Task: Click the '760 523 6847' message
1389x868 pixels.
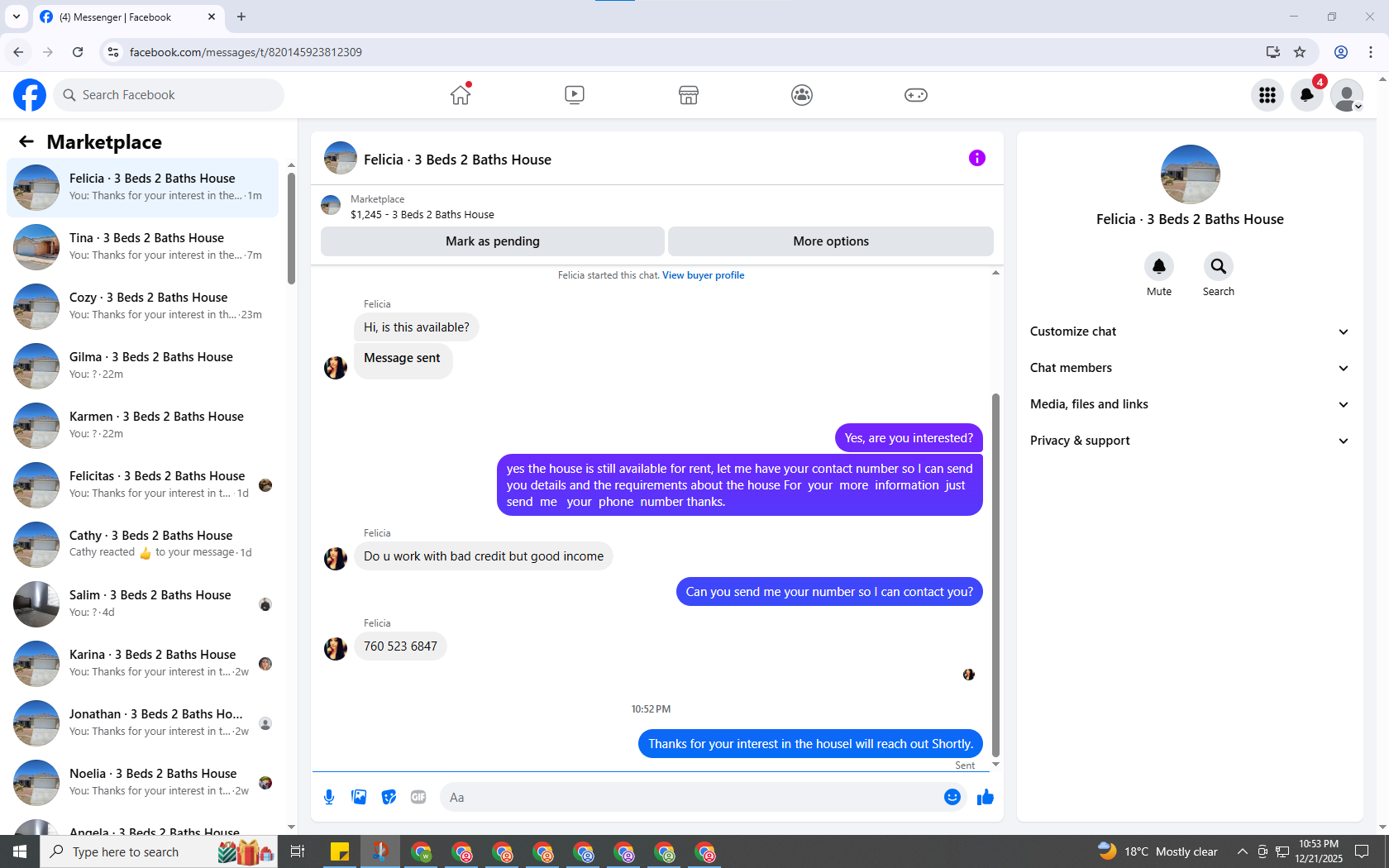Action: (400, 646)
